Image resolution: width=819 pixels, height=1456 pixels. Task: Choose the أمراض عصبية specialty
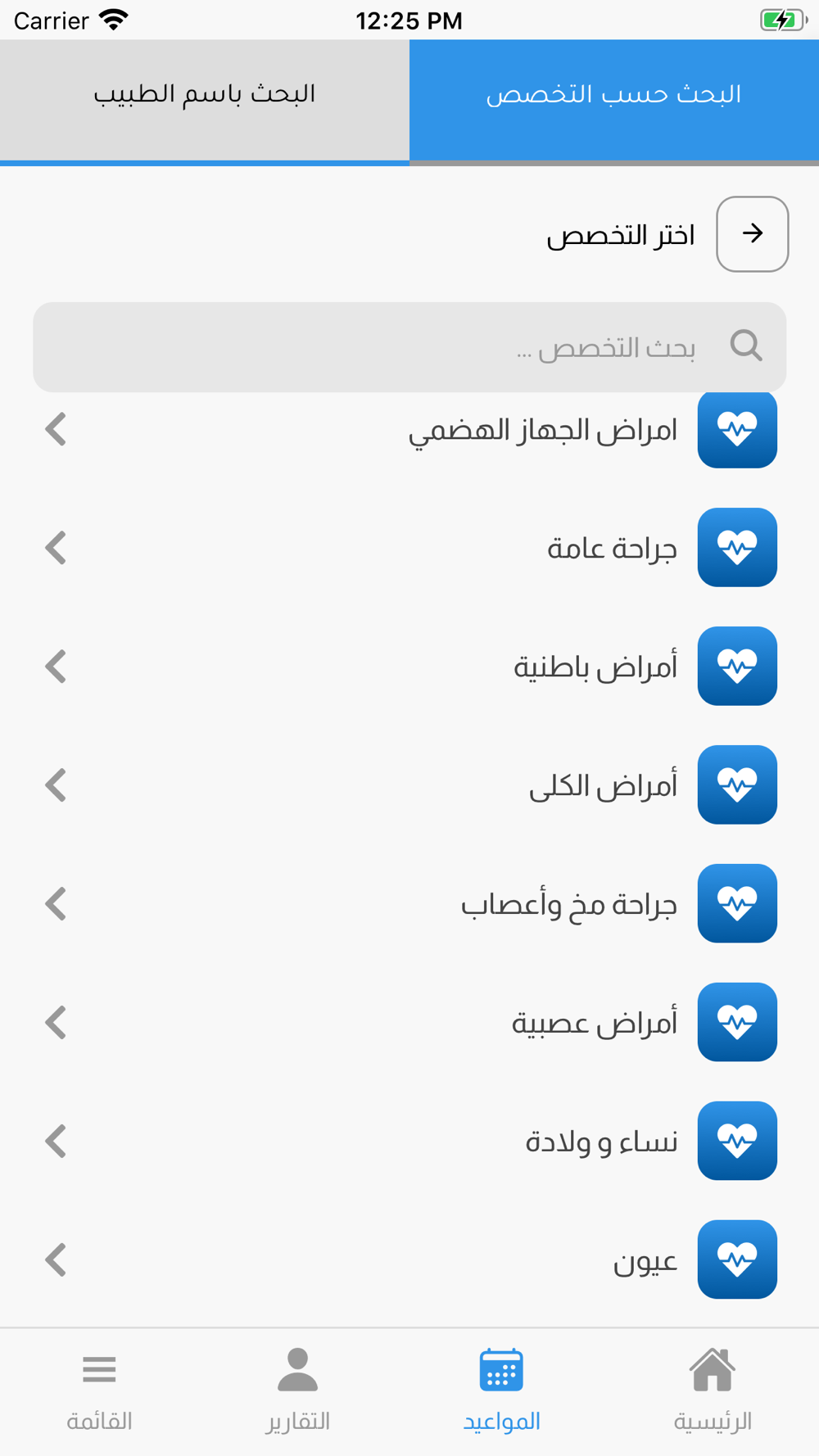[595, 1023]
